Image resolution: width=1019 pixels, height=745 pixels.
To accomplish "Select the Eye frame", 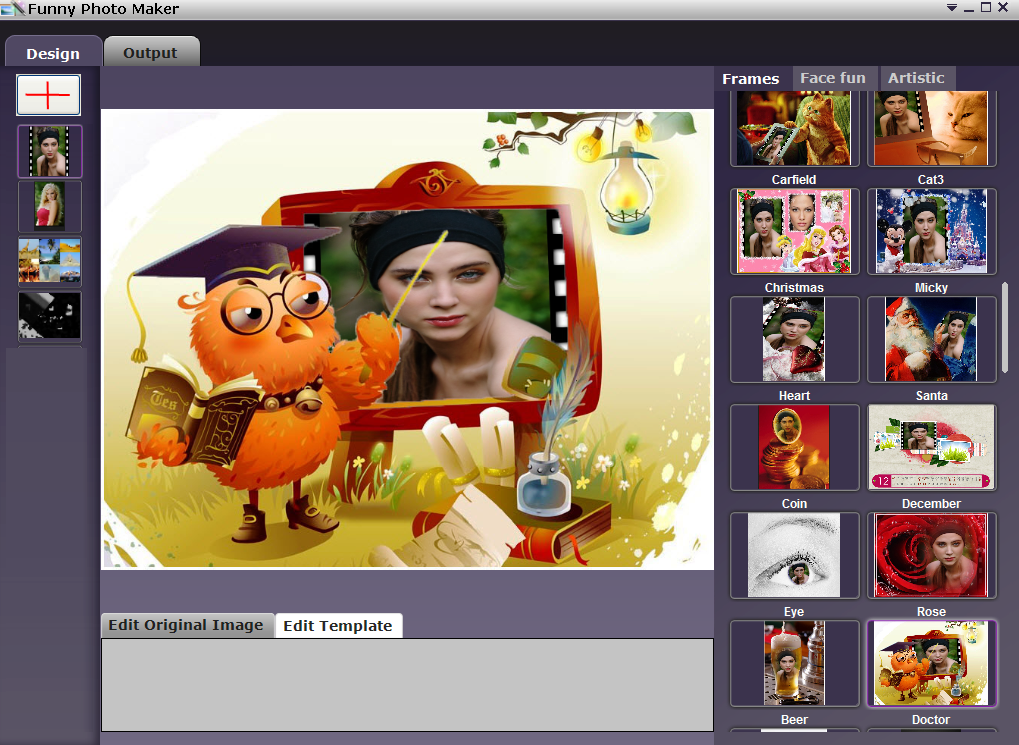I will coord(794,555).
